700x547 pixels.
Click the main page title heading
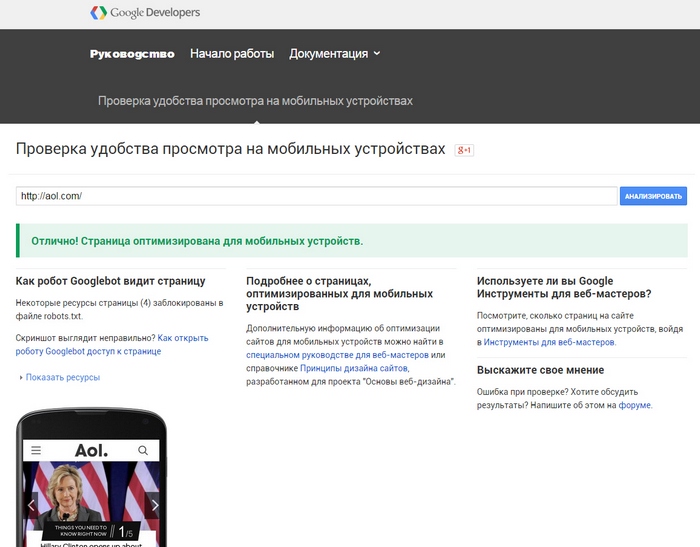(x=230, y=149)
